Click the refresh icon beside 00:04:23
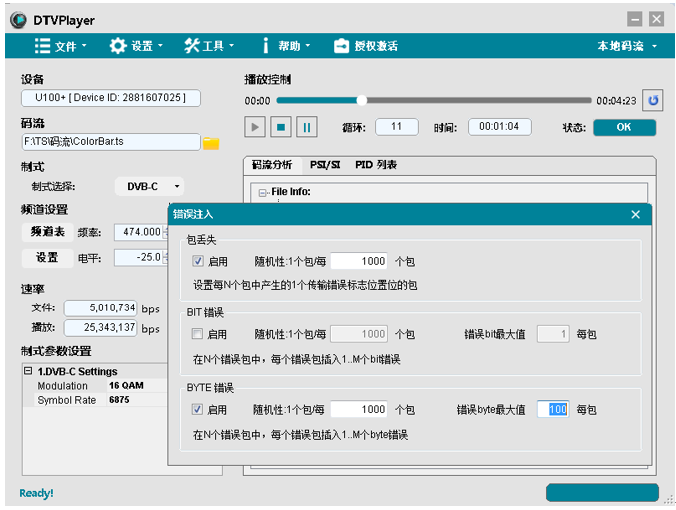Viewport: 676px width, 510px height. coord(653,100)
